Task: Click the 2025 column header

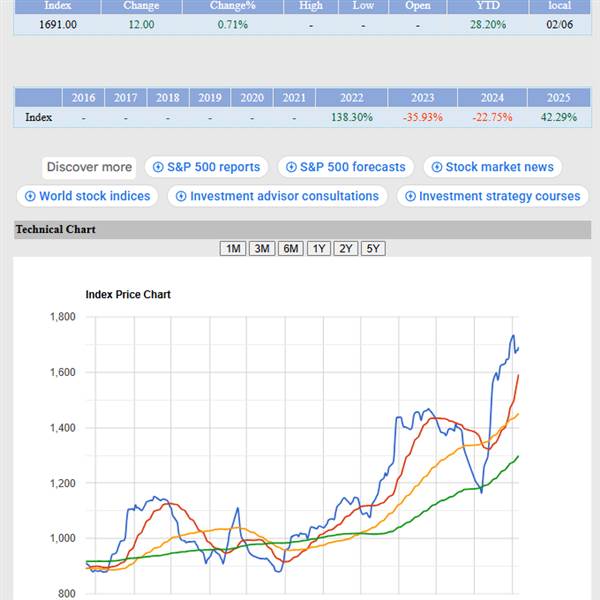Action: (x=559, y=98)
